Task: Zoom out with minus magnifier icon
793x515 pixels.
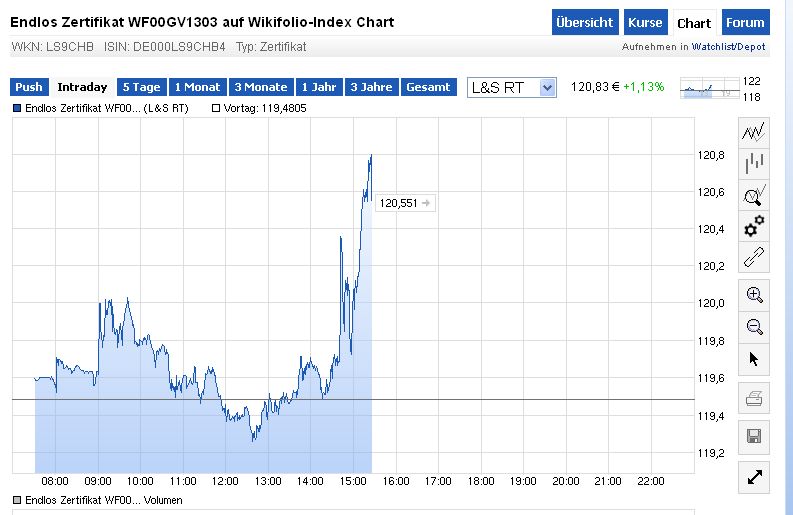Action: [754, 327]
